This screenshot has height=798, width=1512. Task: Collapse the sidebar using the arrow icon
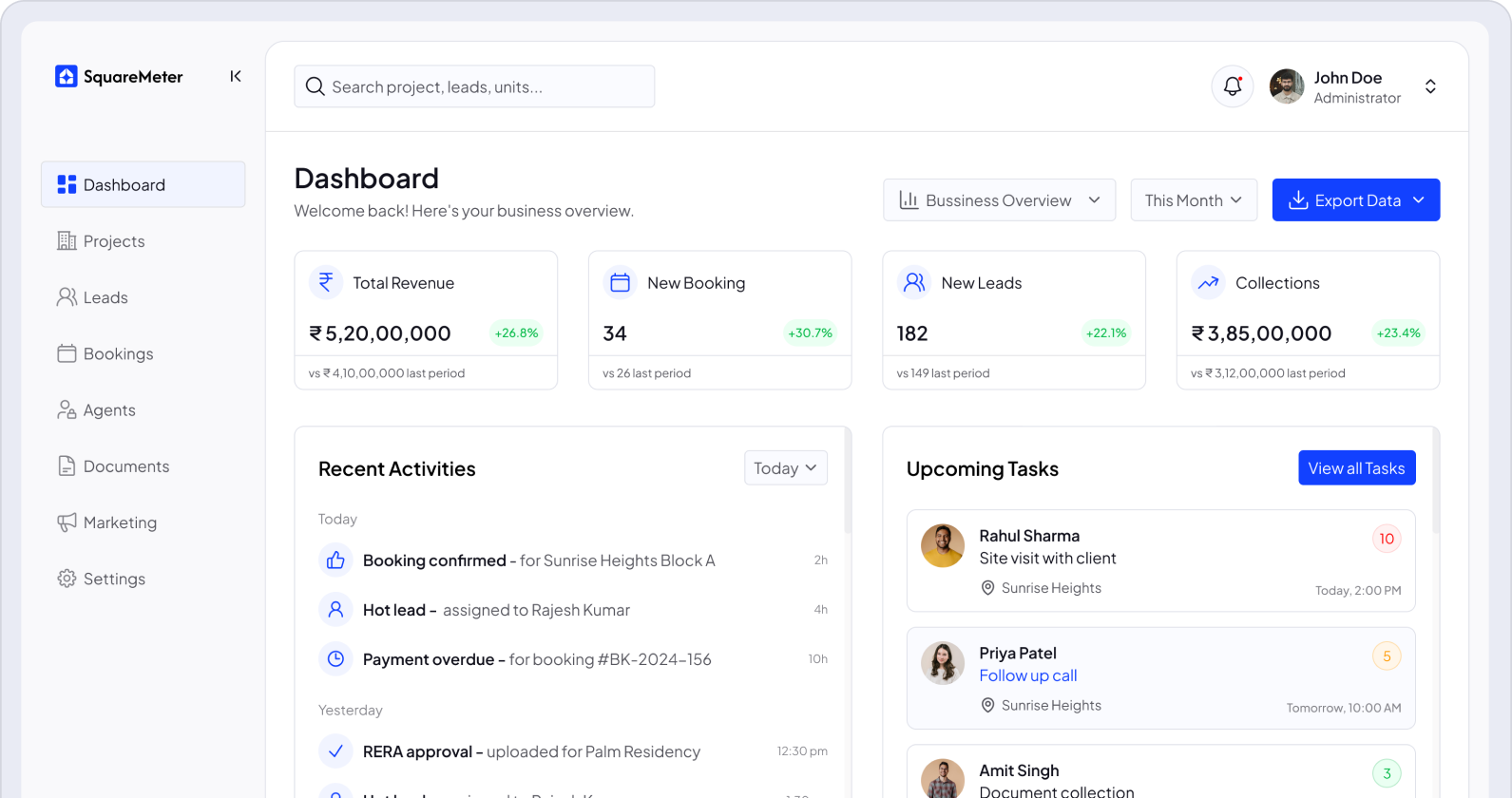pyautogui.click(x=236, y=77)
